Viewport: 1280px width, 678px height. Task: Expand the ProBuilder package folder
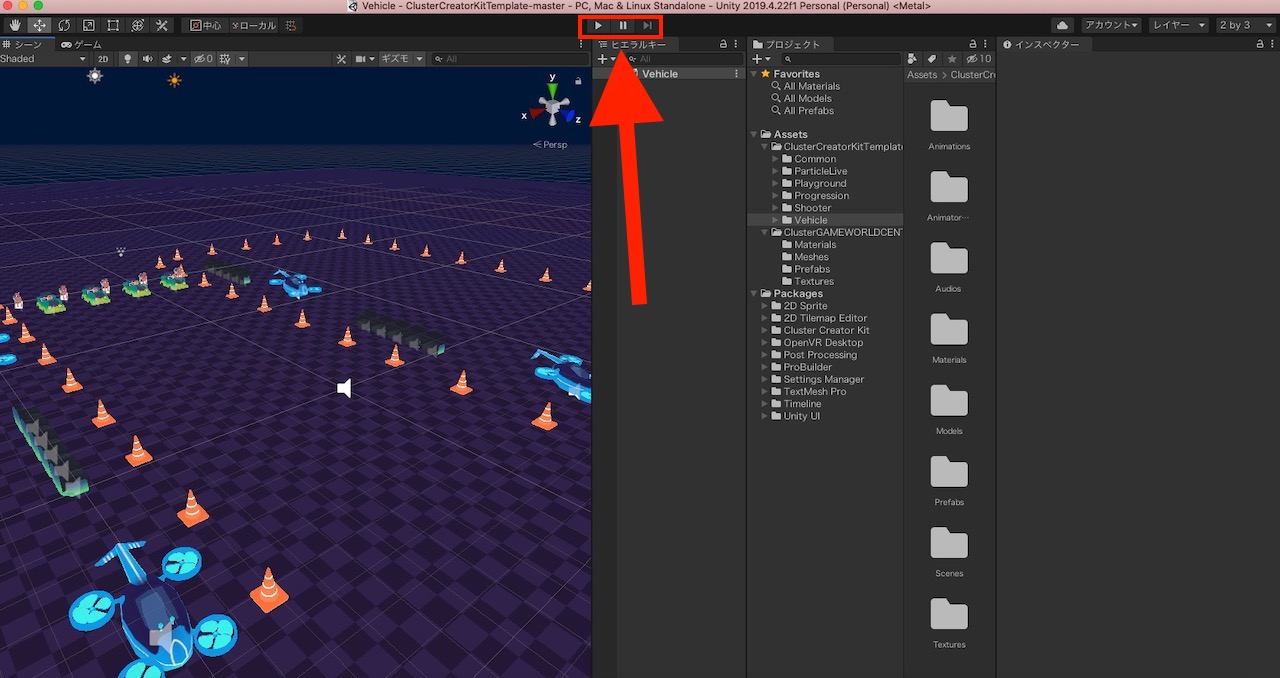[x=764, y=367]
